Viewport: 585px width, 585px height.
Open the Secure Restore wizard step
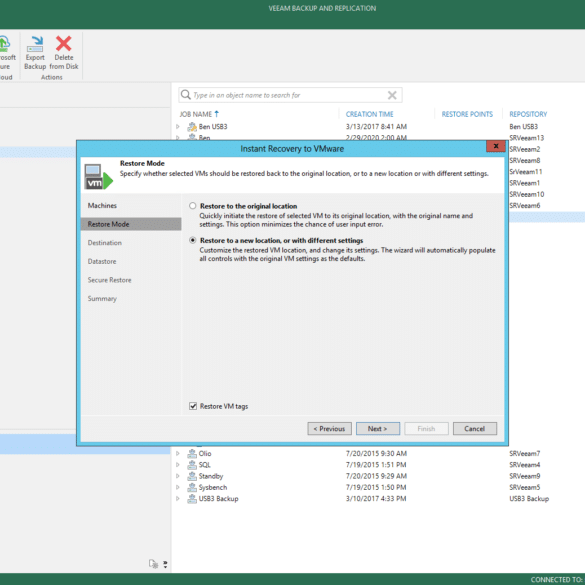(109, 280)
